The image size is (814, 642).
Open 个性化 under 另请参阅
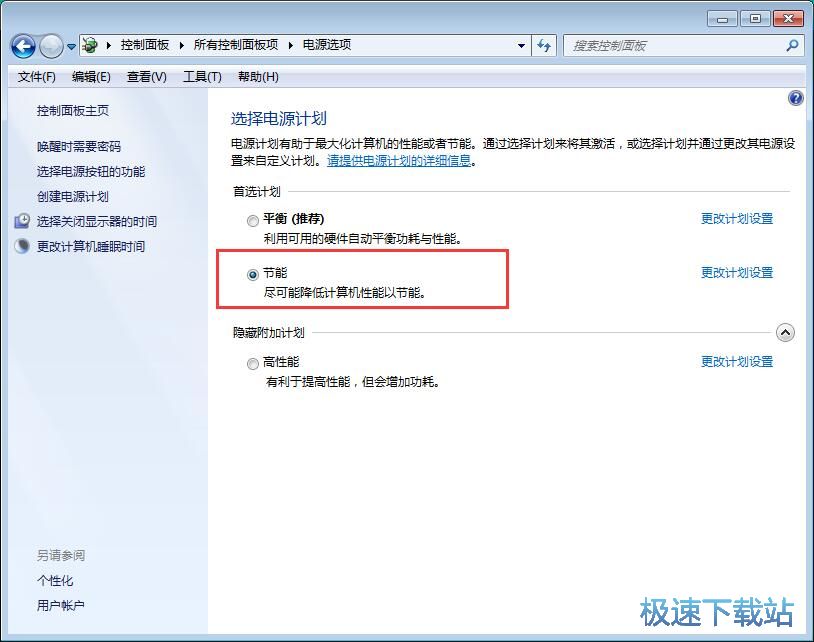(55, 581)
